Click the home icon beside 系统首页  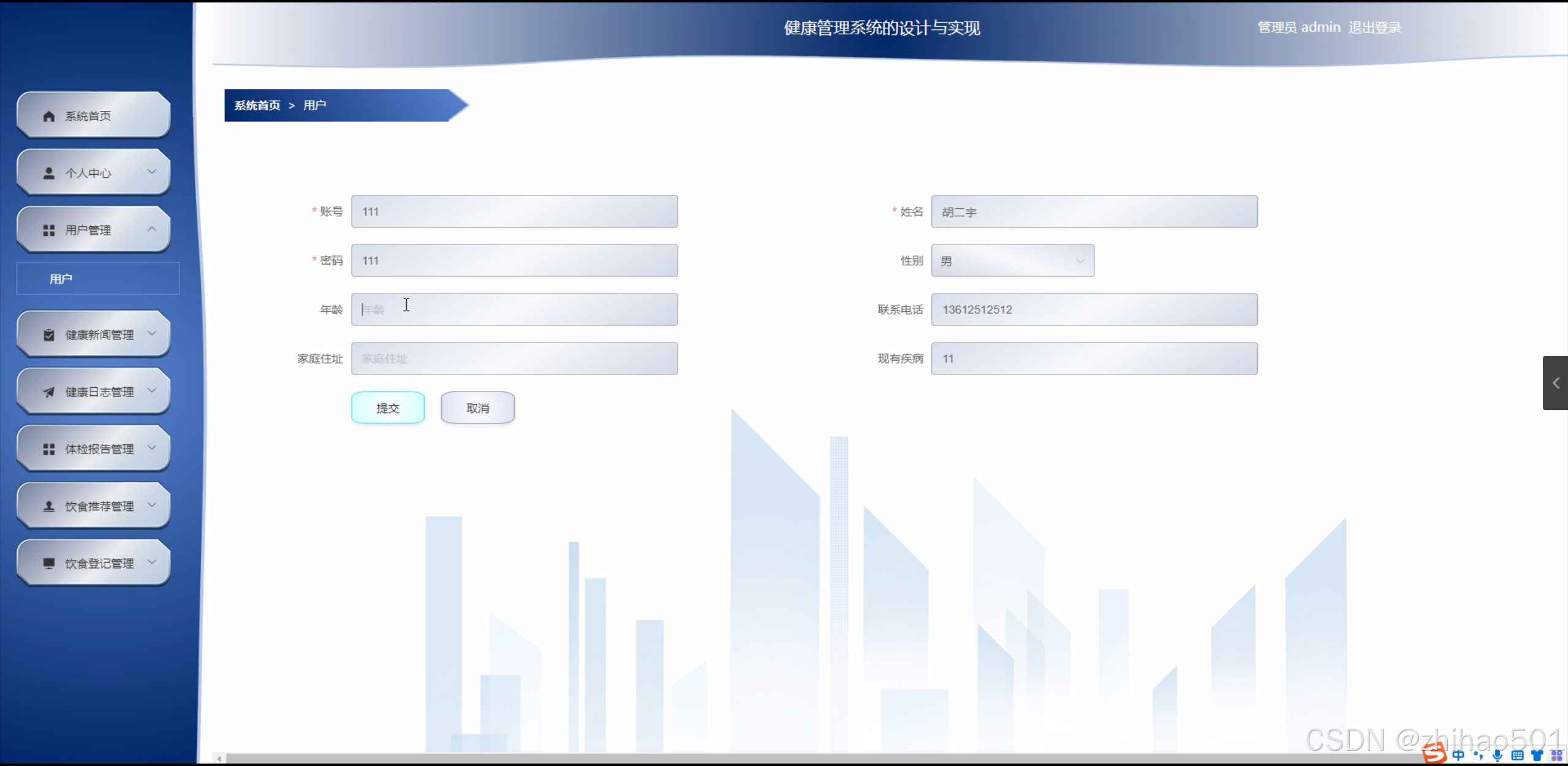pos(49,116)
